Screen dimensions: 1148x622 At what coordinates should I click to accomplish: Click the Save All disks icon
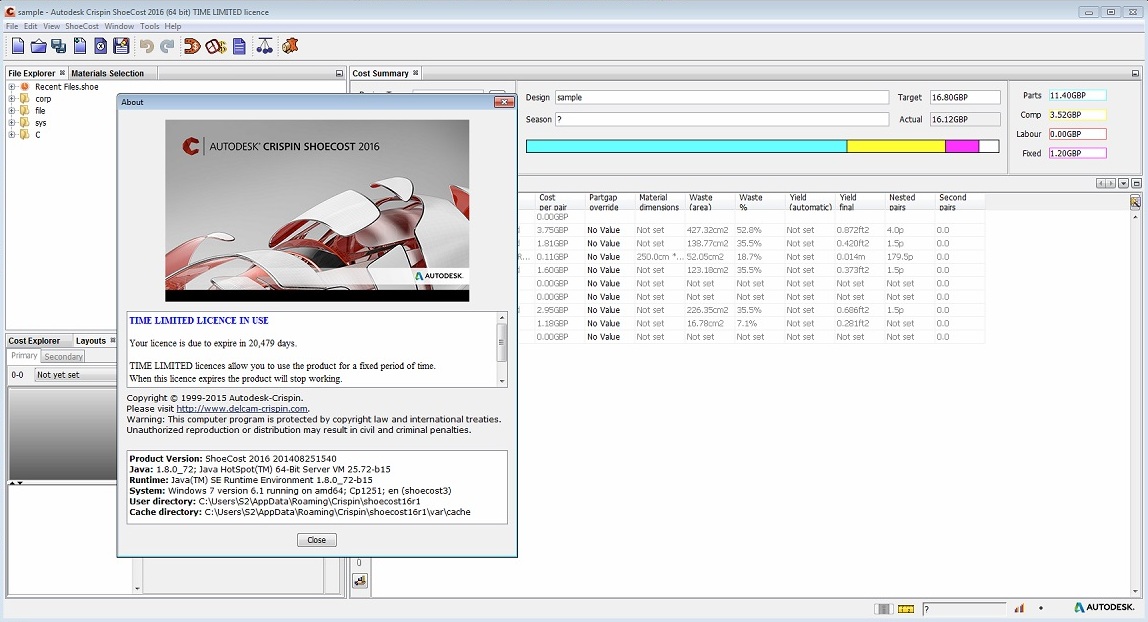(x=59, y=46)
